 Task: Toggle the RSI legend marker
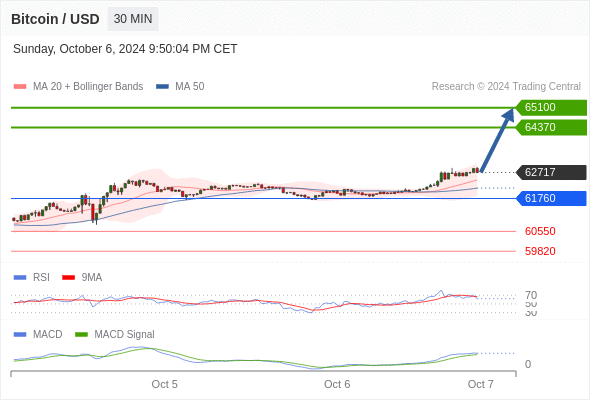(x=20, y=278)
